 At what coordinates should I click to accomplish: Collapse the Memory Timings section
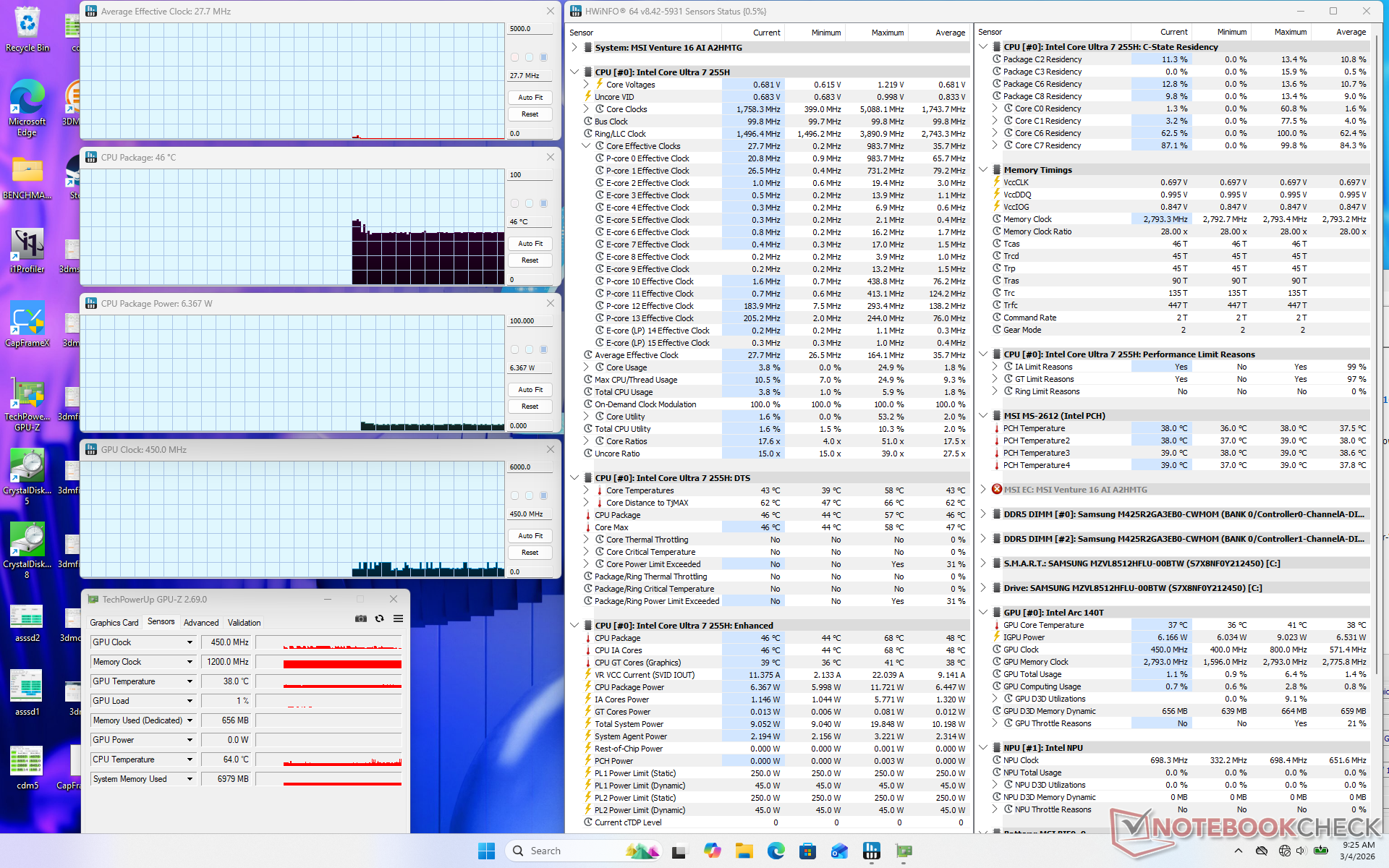pos(983,170)
